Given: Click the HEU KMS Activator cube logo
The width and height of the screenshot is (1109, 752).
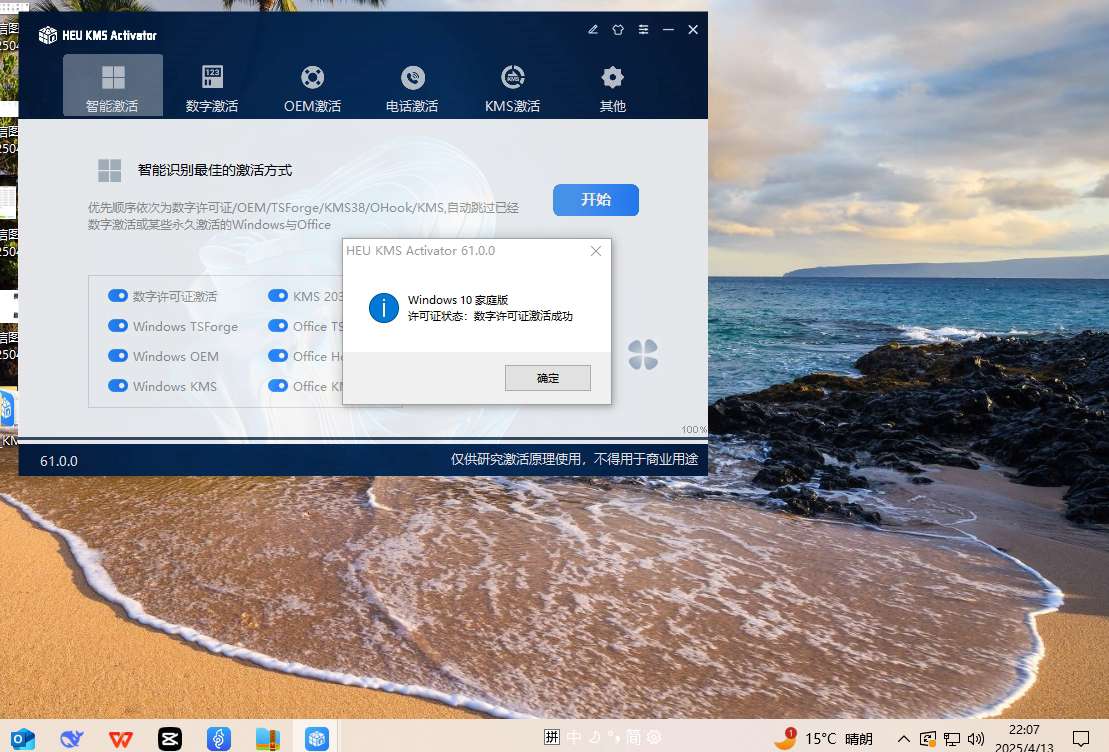Looking at the screenshot, I should (47, 35).
